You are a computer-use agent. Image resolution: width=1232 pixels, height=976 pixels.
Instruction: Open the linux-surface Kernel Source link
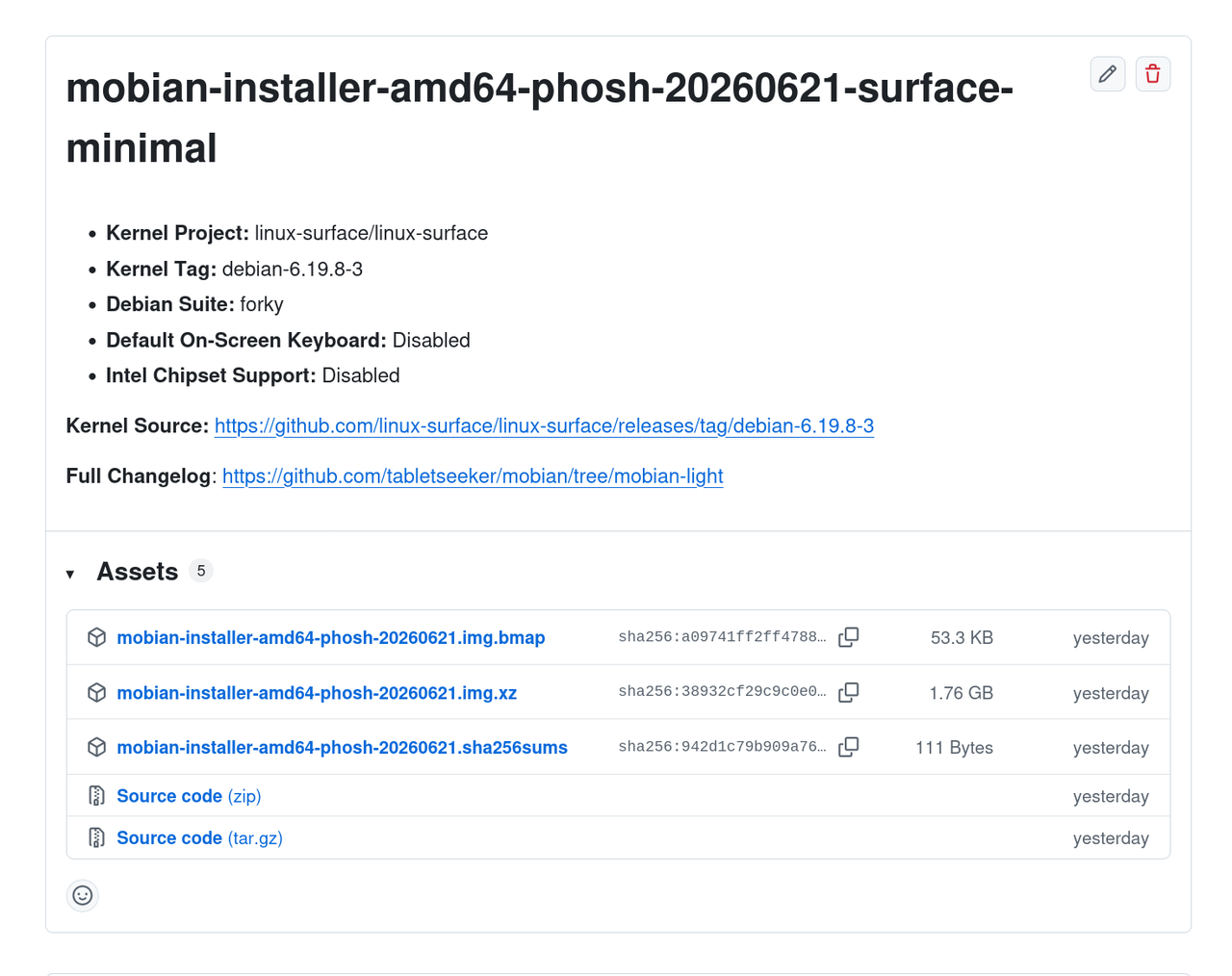pos(544,425)
